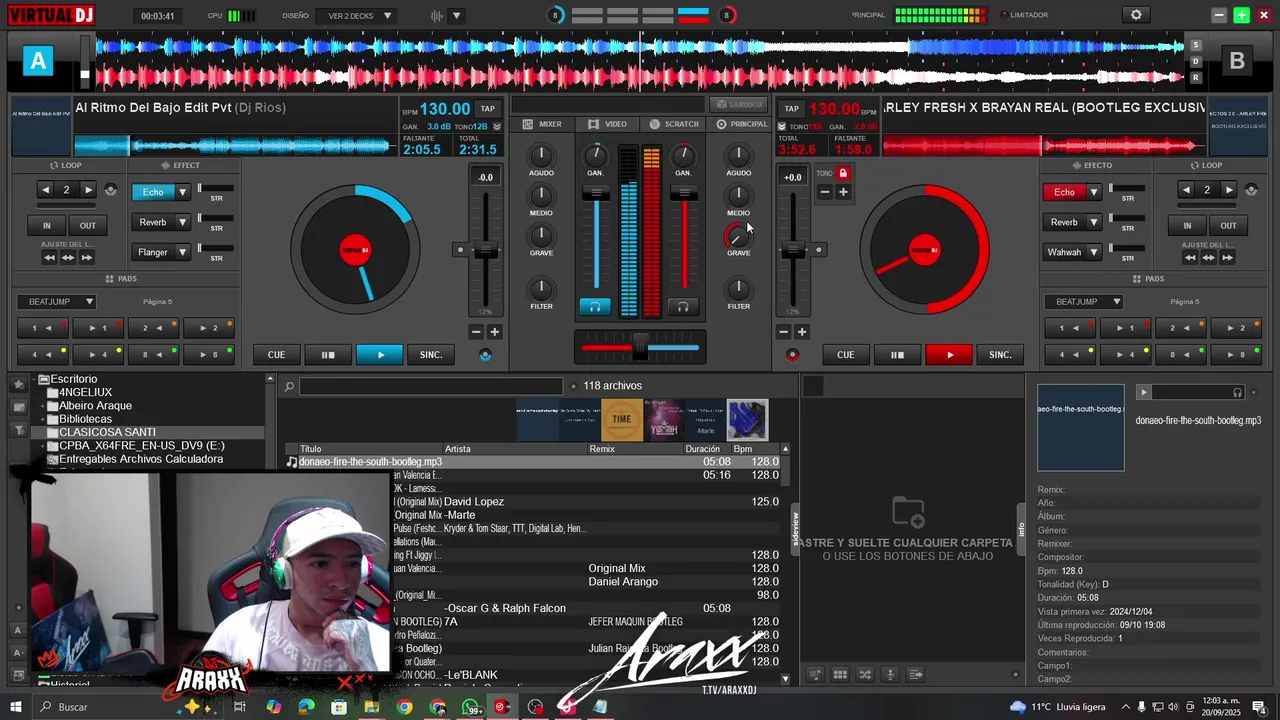Open waveform display options dropdown

point(456,16)
